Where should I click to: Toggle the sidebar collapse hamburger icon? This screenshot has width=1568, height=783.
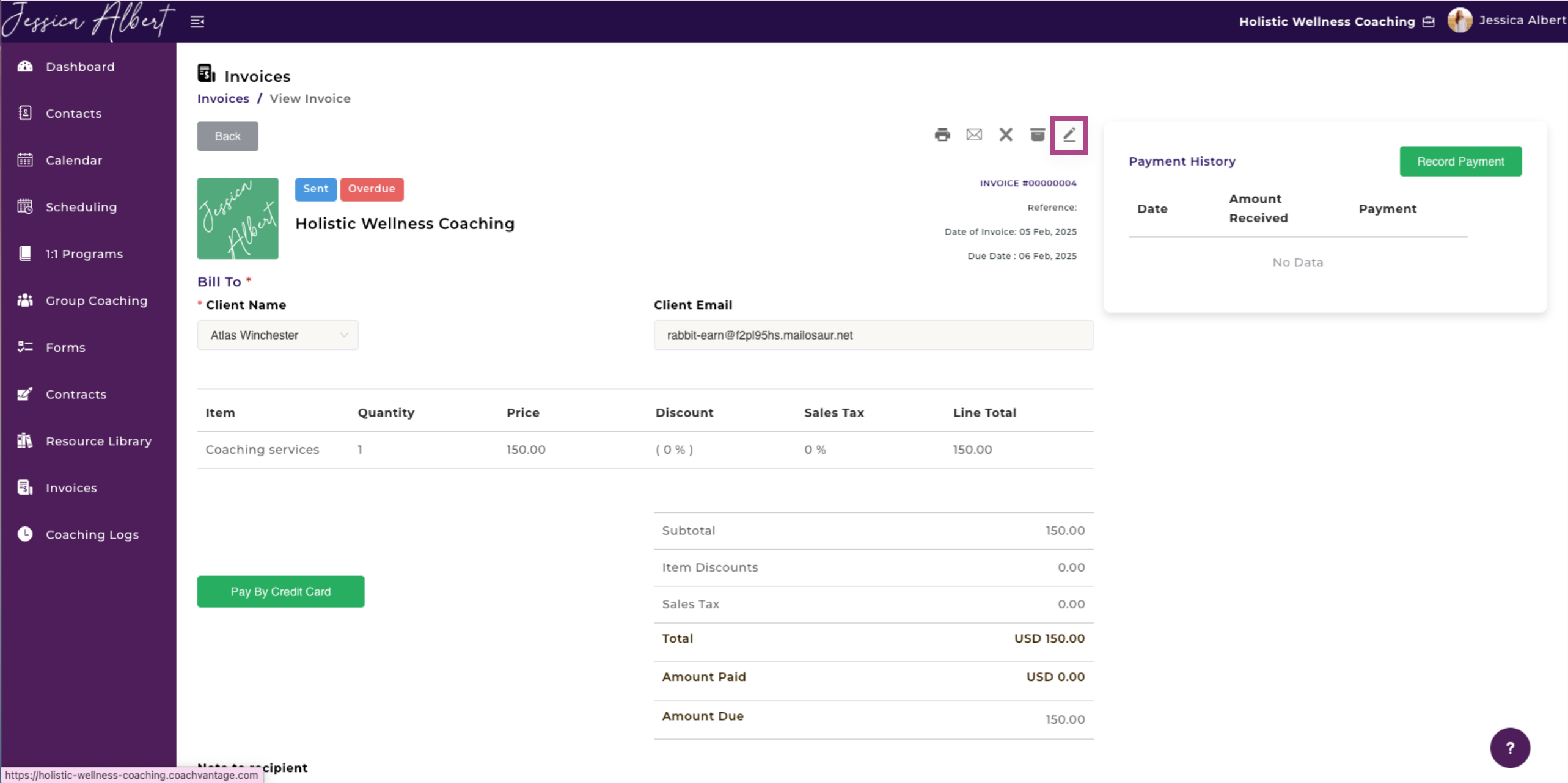point(197,22)
